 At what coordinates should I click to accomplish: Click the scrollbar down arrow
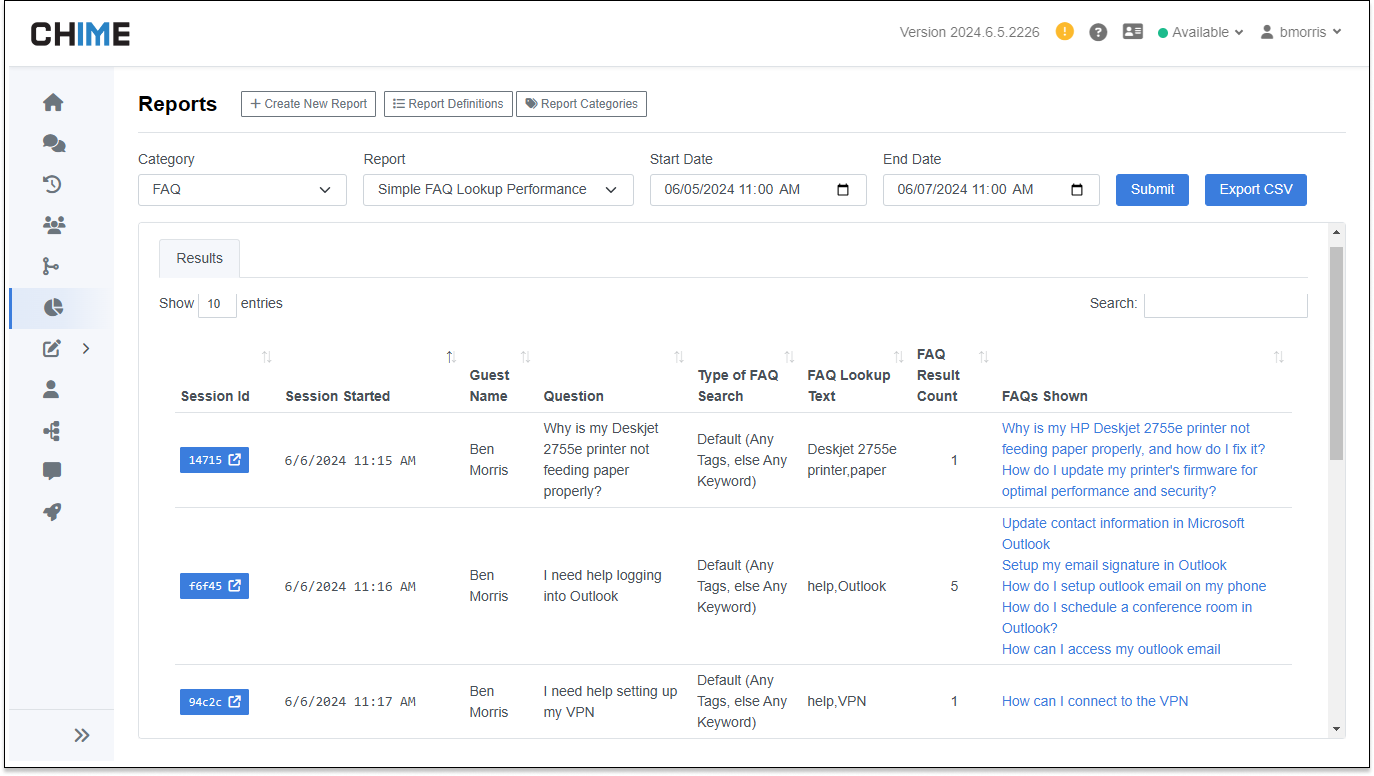pos(1336,729)
